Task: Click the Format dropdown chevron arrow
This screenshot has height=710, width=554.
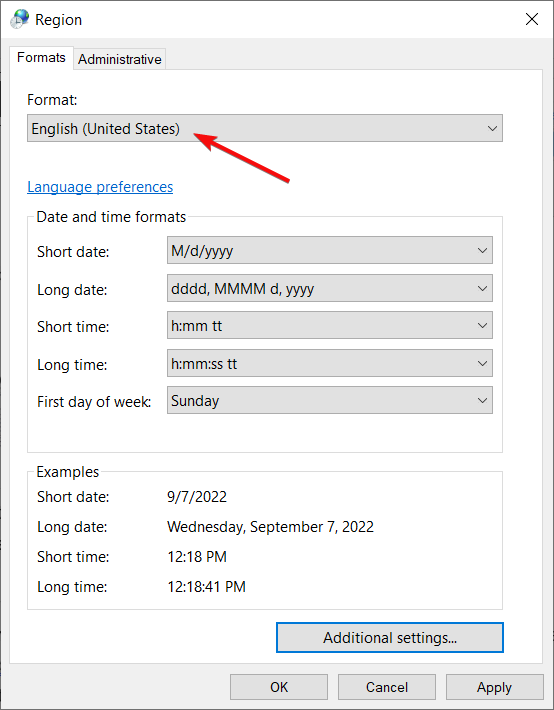Action: pyautogui.click(x=492, y=129)
